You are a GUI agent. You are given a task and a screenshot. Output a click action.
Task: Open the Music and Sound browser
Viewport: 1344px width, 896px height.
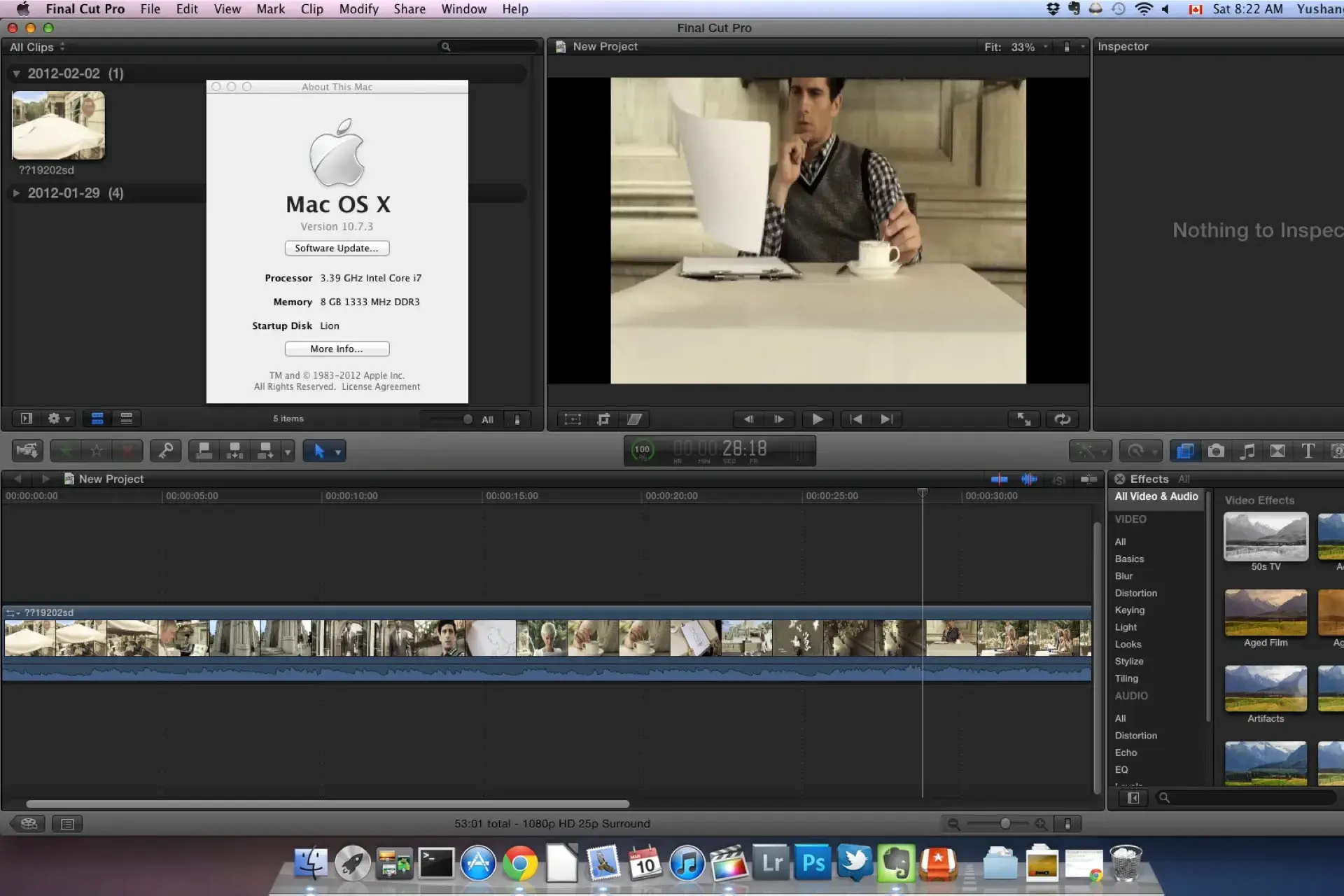click(1247, 451)
